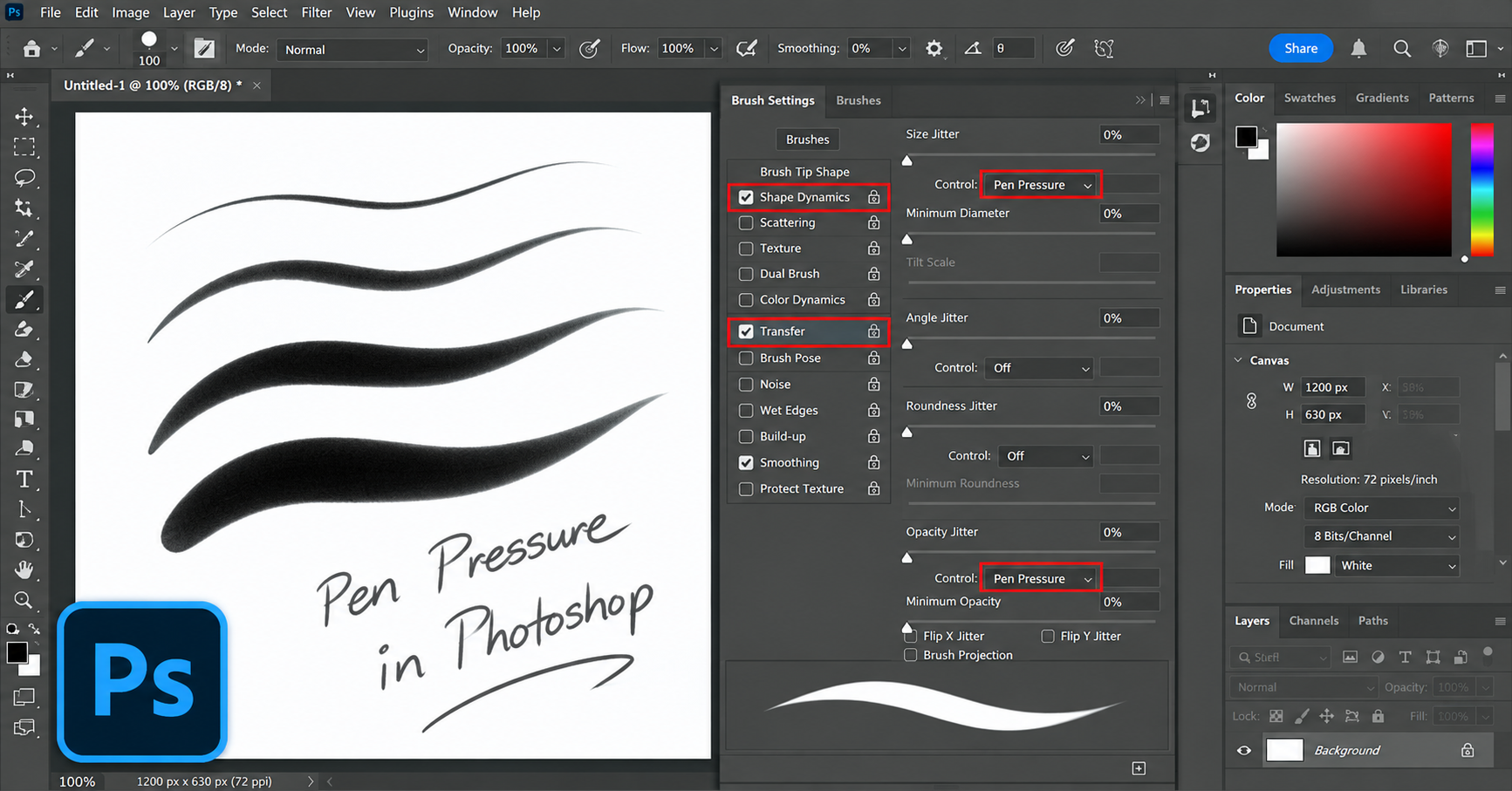
Task: Select the Hand tool
Action: (24, 569)
